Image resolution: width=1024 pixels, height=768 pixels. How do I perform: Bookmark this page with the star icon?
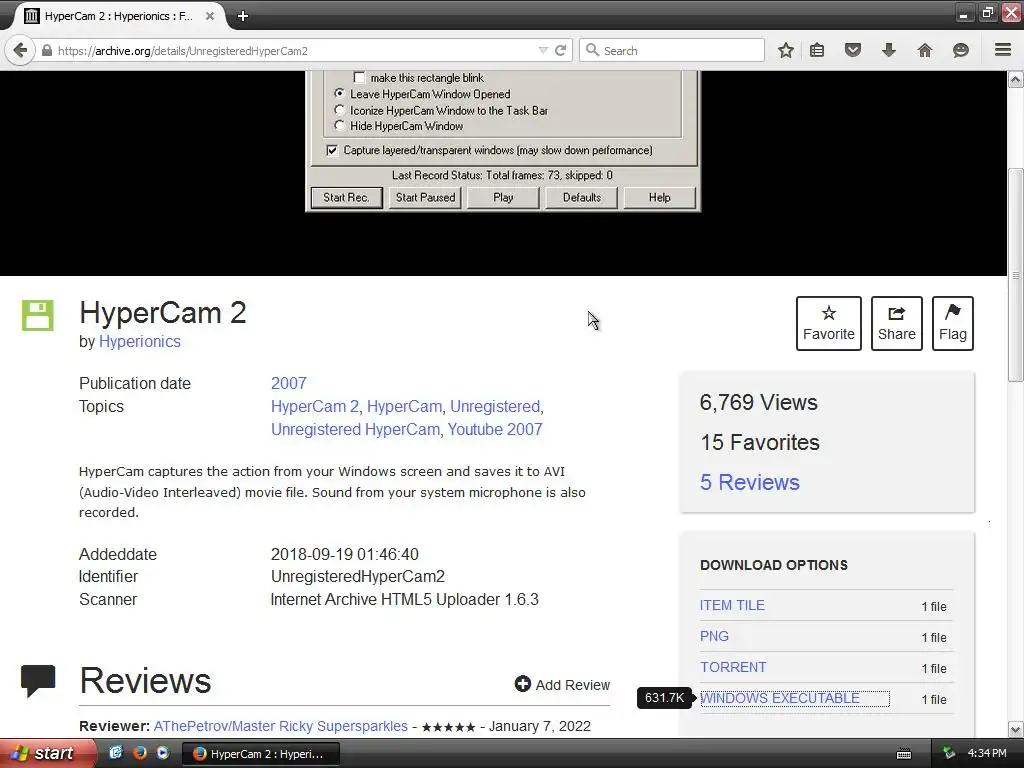coord(786,50)
